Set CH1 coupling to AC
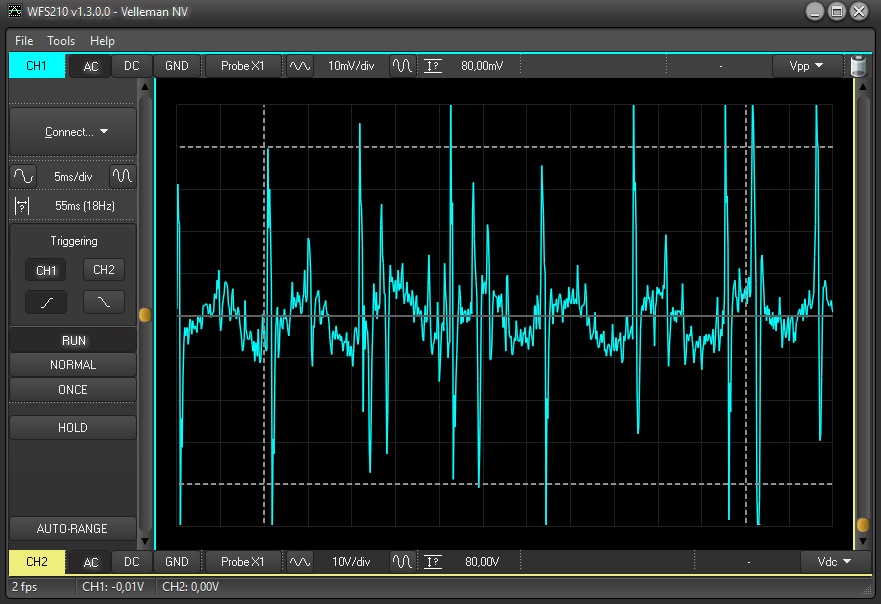 [x=90, y=66]
